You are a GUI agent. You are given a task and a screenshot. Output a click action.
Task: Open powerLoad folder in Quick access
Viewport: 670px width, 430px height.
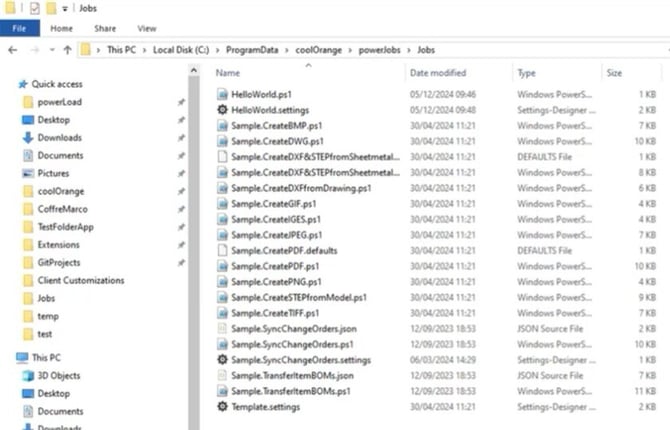[x=59, y=102]
